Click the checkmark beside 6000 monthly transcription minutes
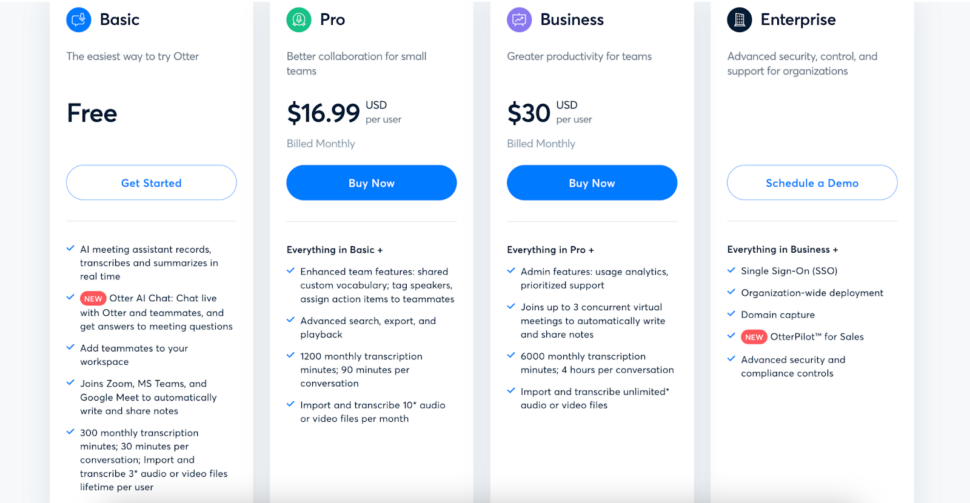Screen dimensions: 970x503 511,355
